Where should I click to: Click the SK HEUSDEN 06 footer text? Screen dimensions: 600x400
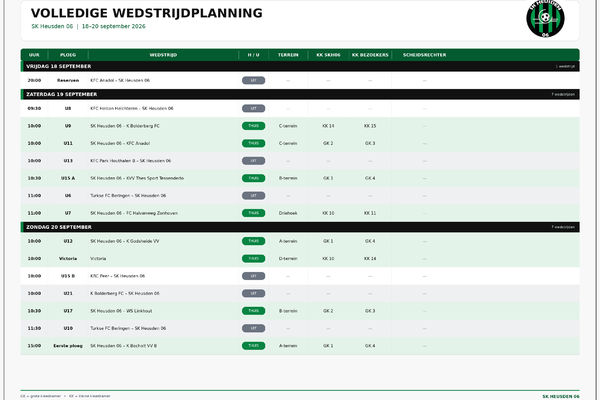pyautogui.click(x=561, y=397)
